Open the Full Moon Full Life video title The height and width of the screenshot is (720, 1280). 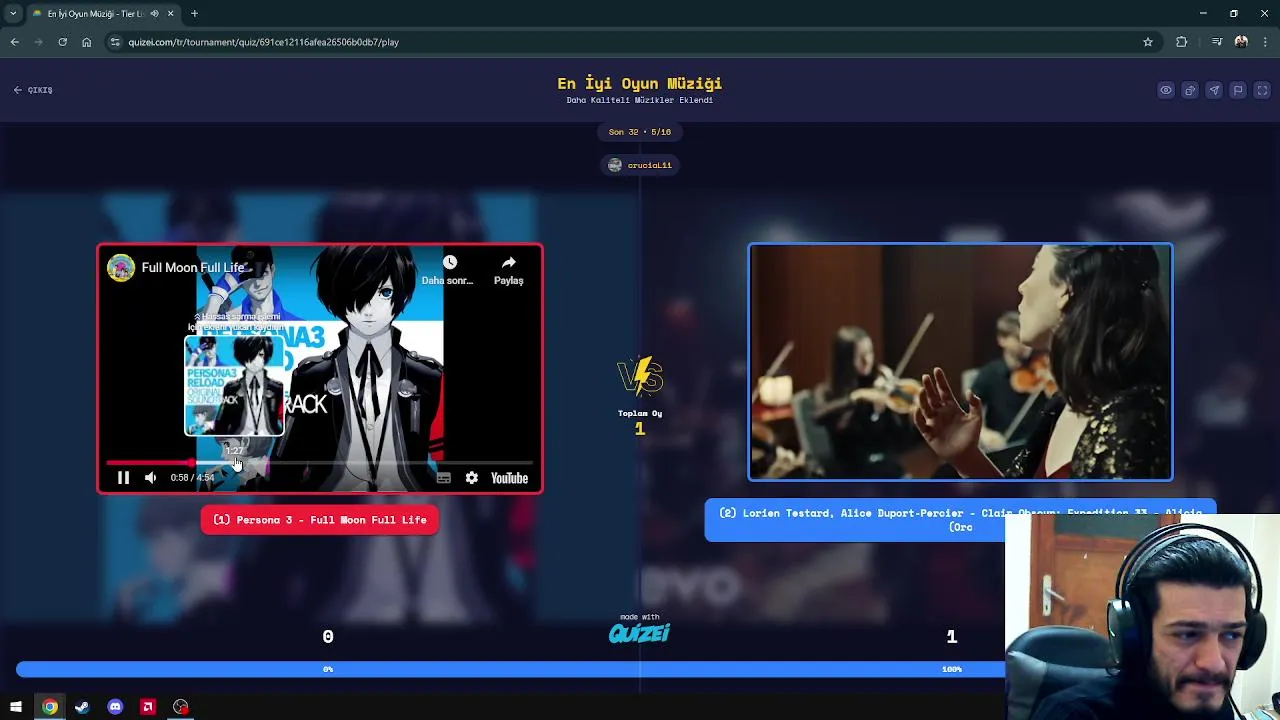click(193, 267)
